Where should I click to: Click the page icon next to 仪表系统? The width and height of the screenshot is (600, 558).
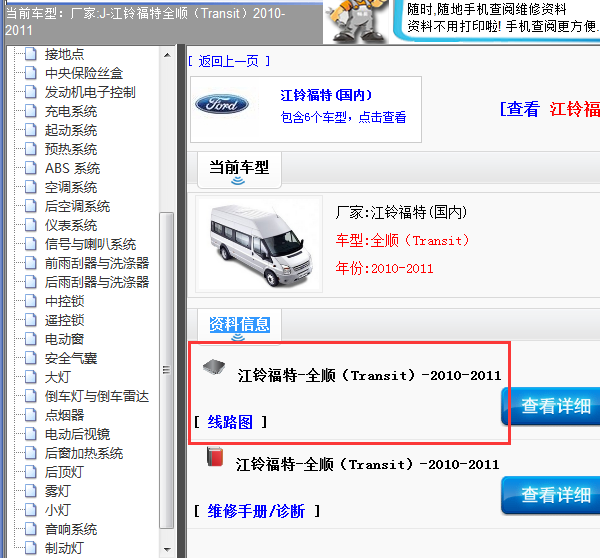31,225
